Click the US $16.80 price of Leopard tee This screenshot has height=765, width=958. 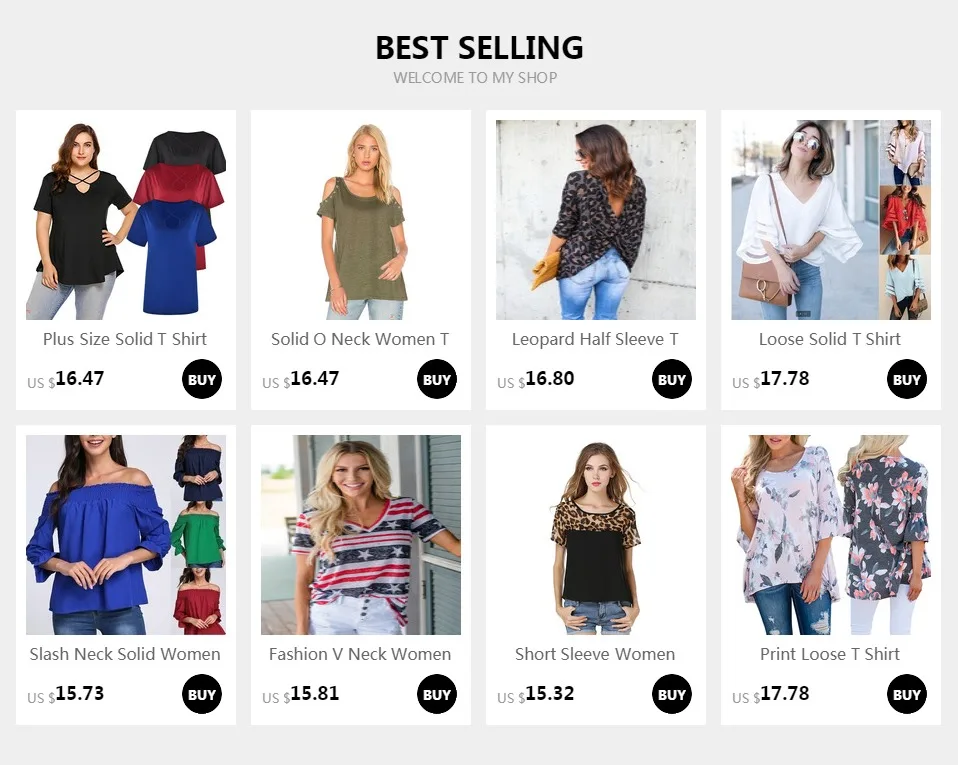click(535, 379)
